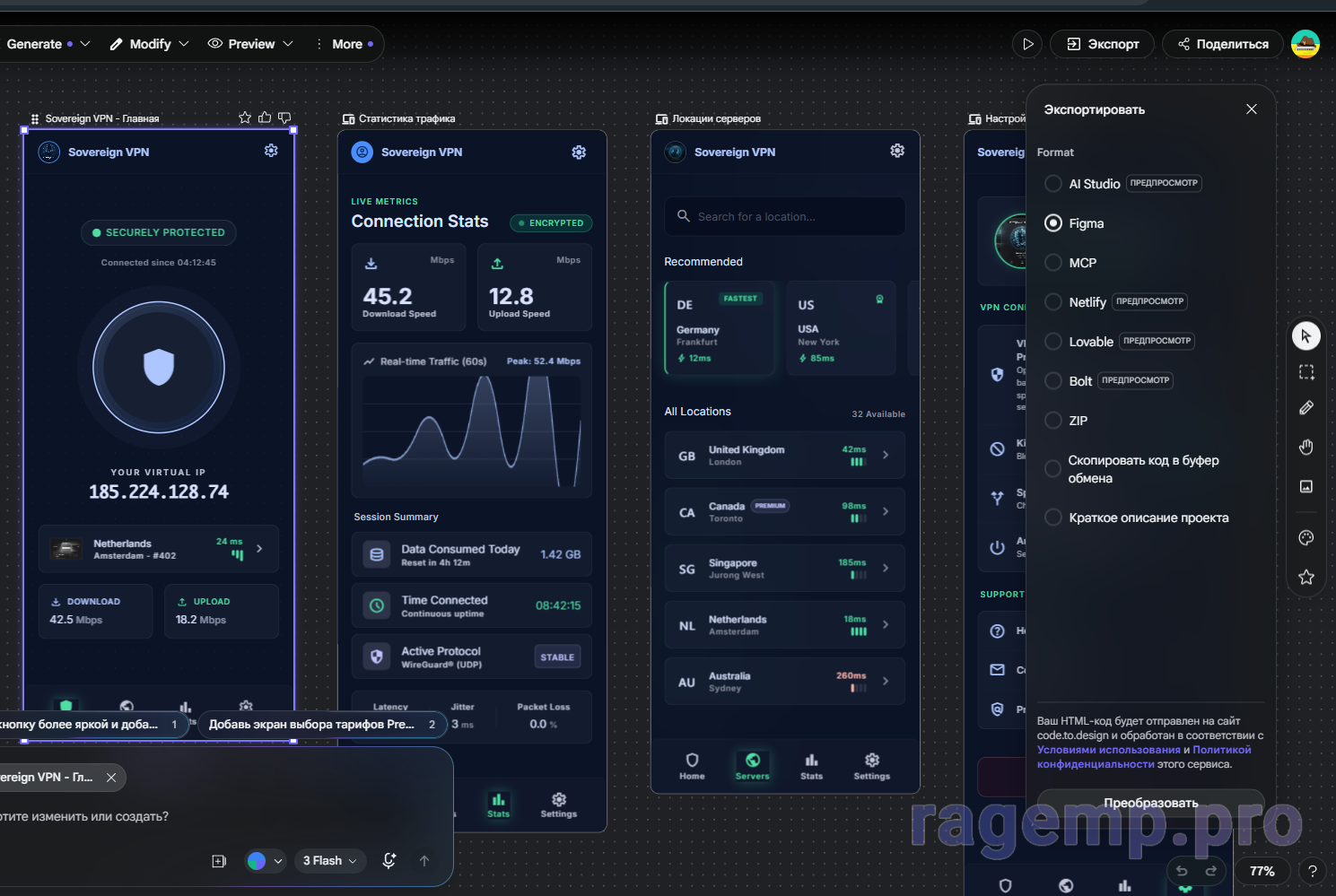Click the send arrow in prompt box
The image size is (1336, 896).
424,861
